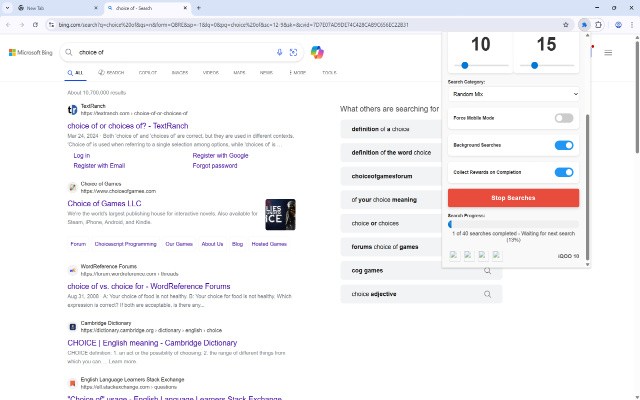Click 'Register with Email' sublink
Image resolution: width=640 pixels, height=400 pixels.
tap(99, 166)
